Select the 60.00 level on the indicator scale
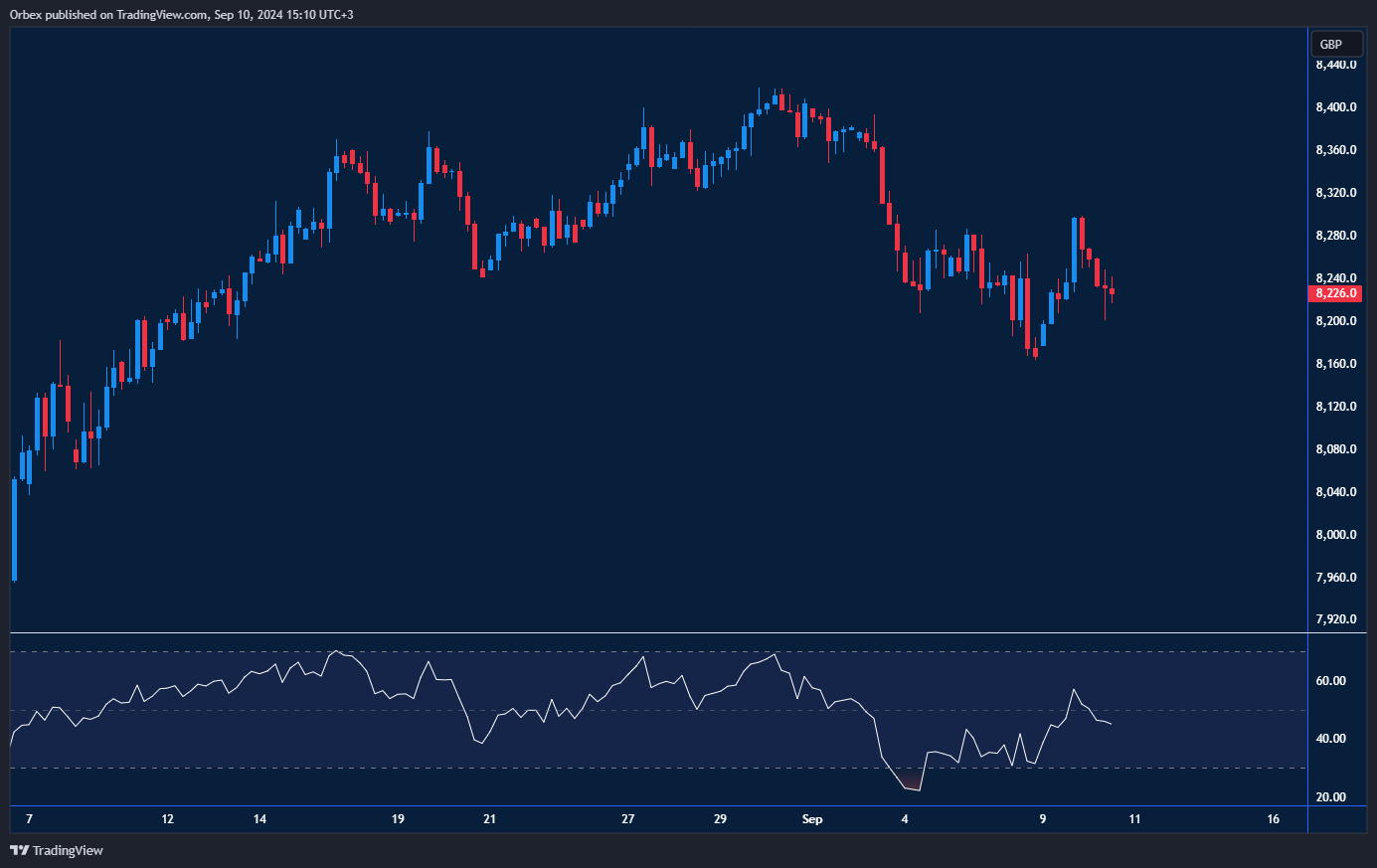The height and width of the screenshot is (868, 1377). [1330, 681]
